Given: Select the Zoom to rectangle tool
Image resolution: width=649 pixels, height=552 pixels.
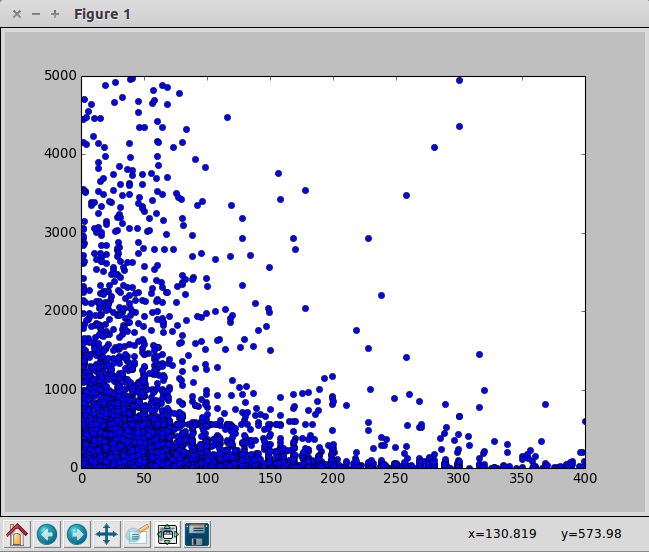Looking at the screenshot, I should tap(137, 534).
